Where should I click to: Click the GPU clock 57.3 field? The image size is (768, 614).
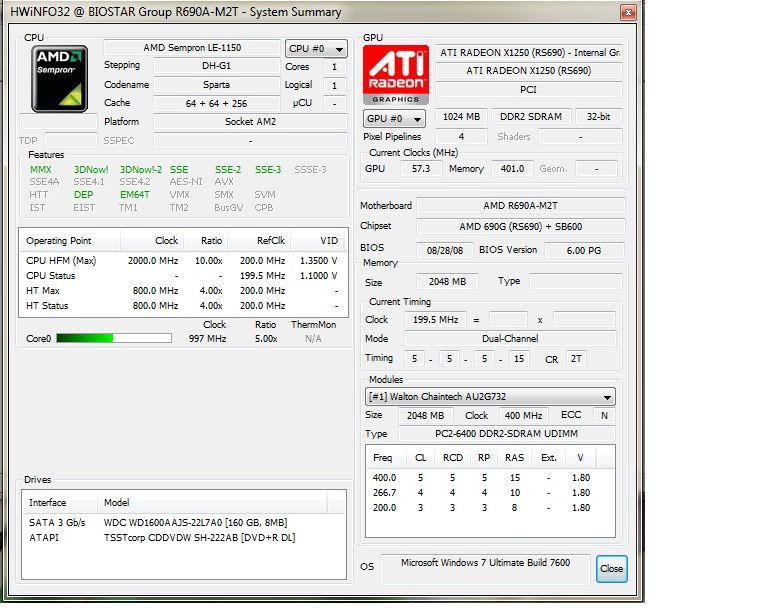coord(421,168)
